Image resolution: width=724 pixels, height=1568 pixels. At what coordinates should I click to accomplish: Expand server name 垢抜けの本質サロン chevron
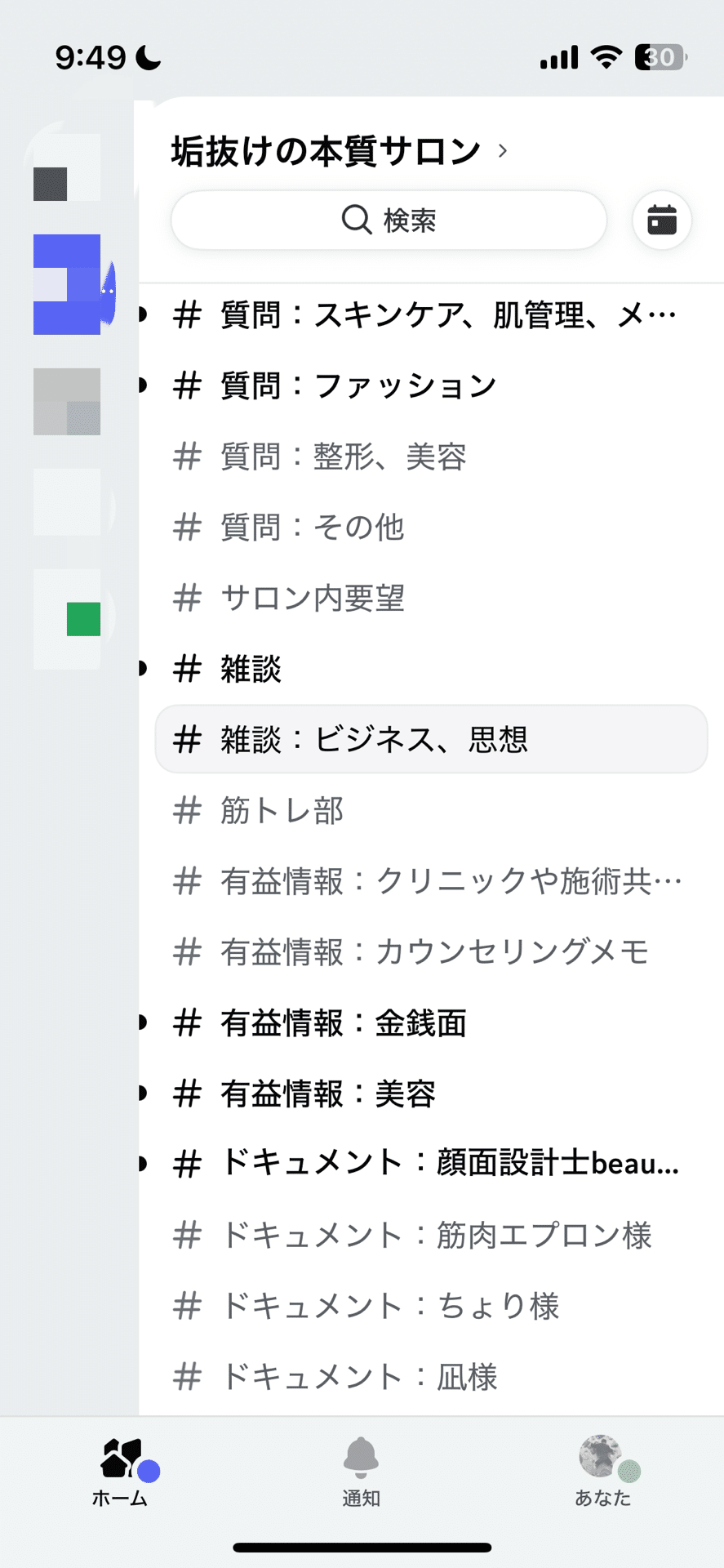tap(503, 151)
